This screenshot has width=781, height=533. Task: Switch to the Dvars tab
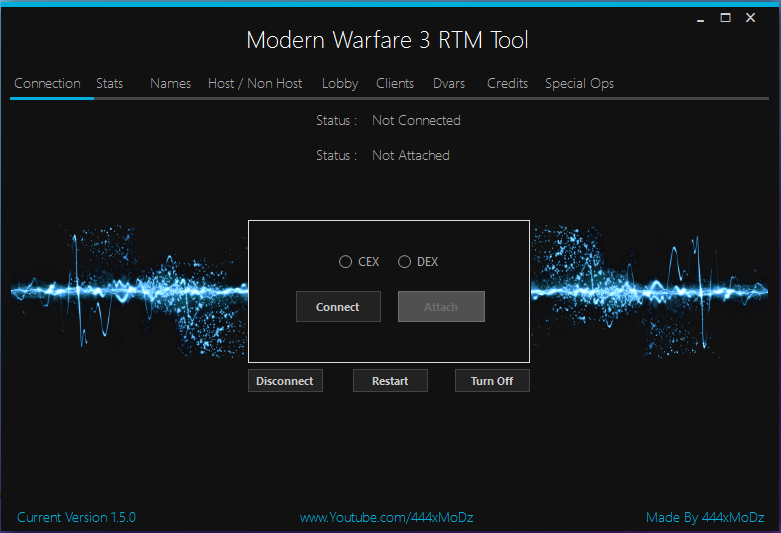click(x=449, y=84)
